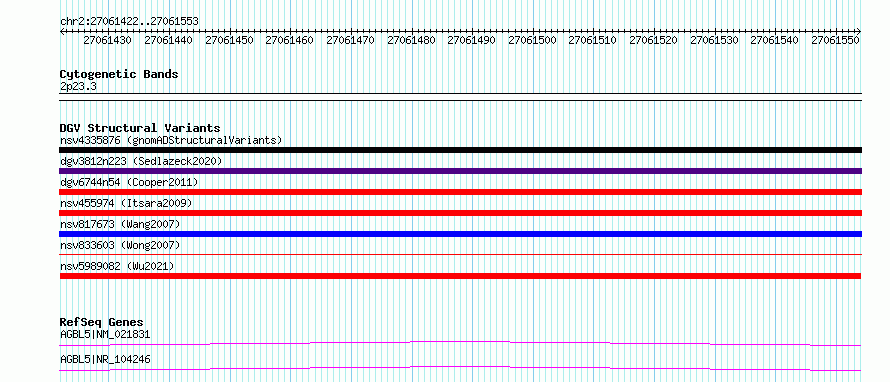Viewport: 890px width, 382px height.
Task: Click the red nsv5989082 variant bar
Action: [x=460, y=276]
